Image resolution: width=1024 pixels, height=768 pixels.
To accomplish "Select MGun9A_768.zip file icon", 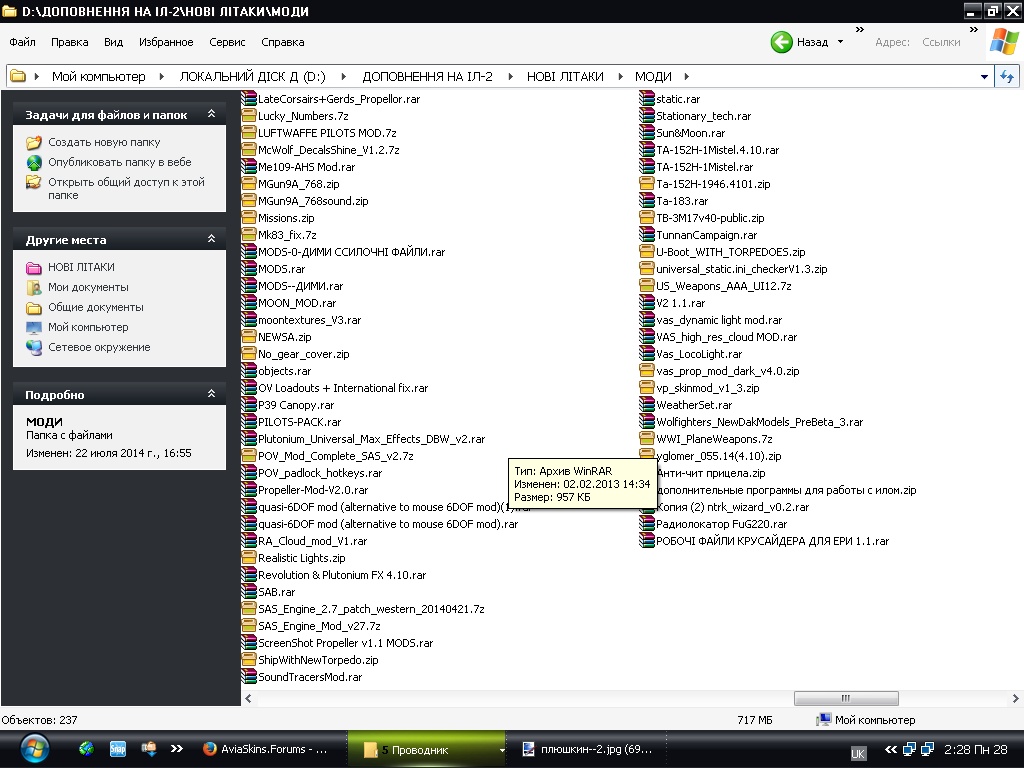I will coord(248,184).
